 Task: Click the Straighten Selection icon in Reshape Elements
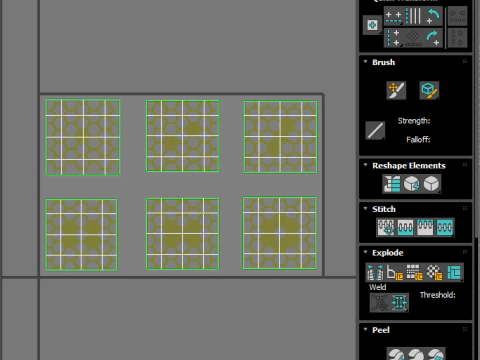392,184
